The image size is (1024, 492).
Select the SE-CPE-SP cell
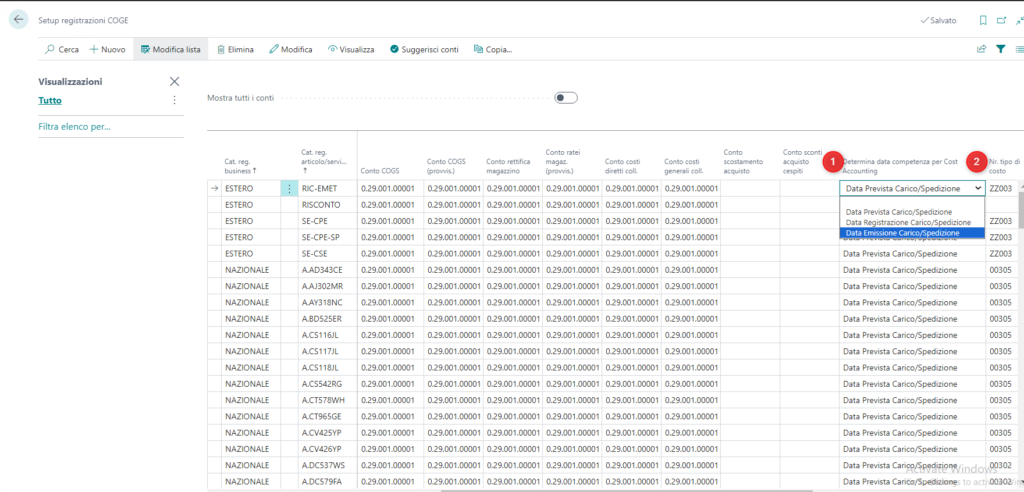click(327, 237)
